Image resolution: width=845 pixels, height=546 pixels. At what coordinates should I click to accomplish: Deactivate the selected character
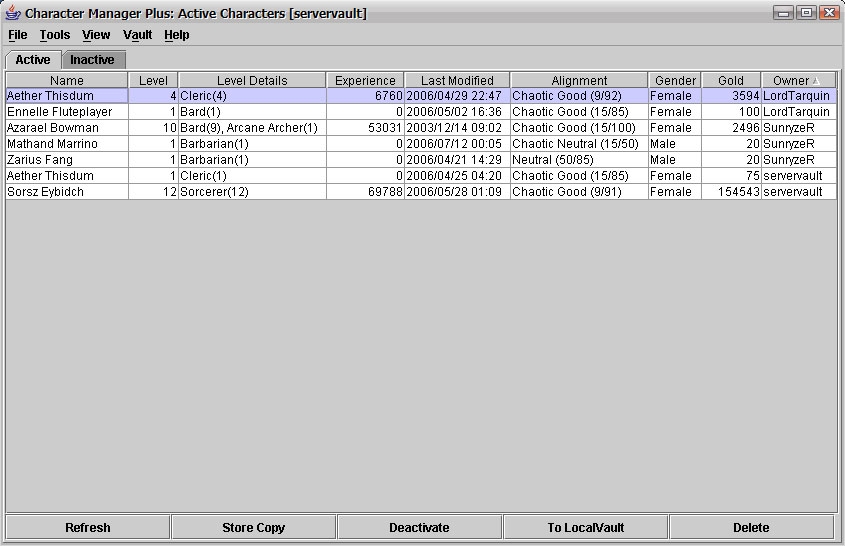(x=419, y=527)
